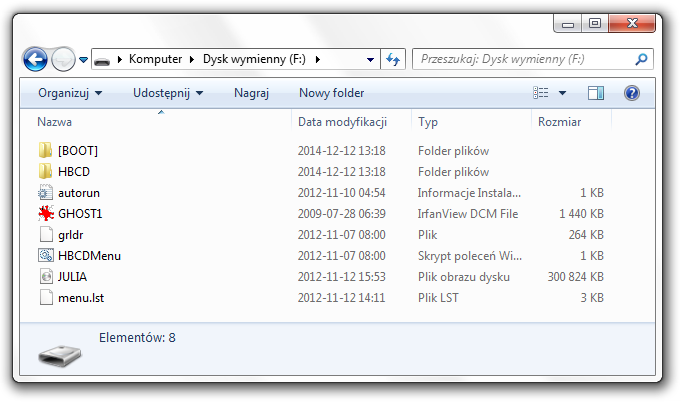The height and width of the screenshot is (402, 681).
Task: Click size 300 824 KB of JULIA
Action: [575, 277]
